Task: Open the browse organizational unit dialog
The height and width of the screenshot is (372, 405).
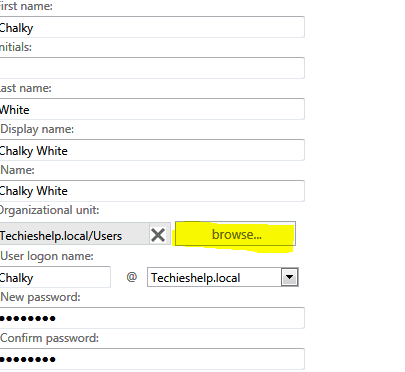Action: (x=235, y=234)
